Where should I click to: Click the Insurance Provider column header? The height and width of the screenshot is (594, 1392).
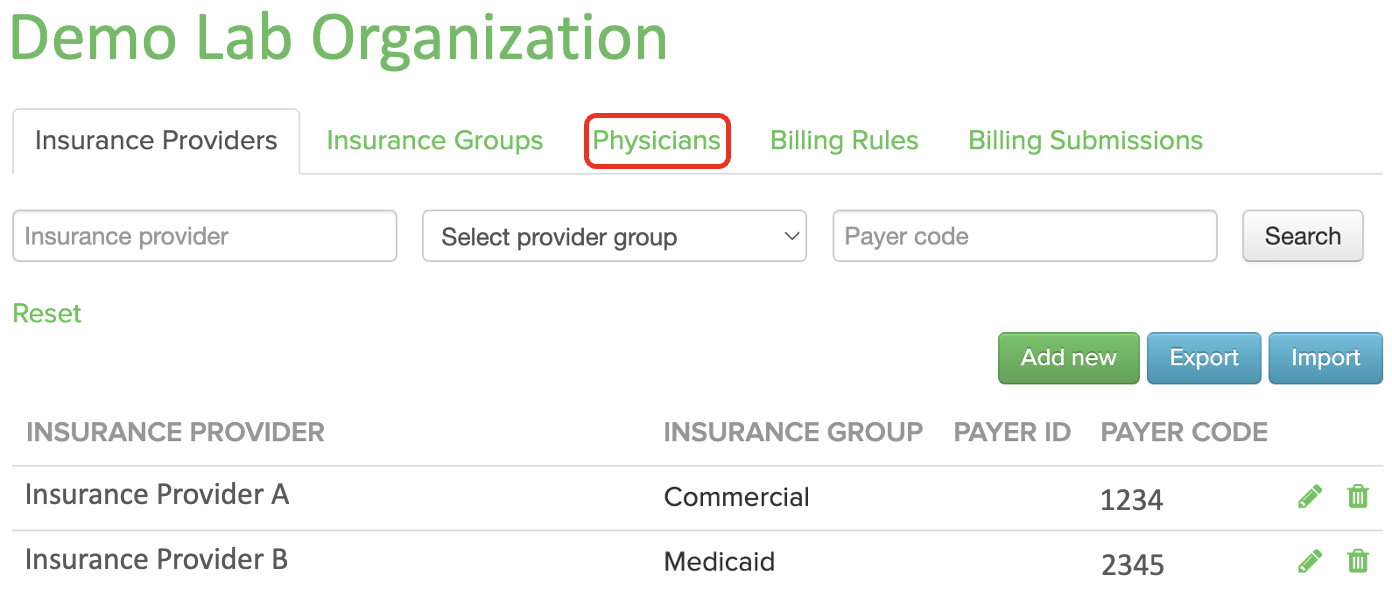[175, 432]
